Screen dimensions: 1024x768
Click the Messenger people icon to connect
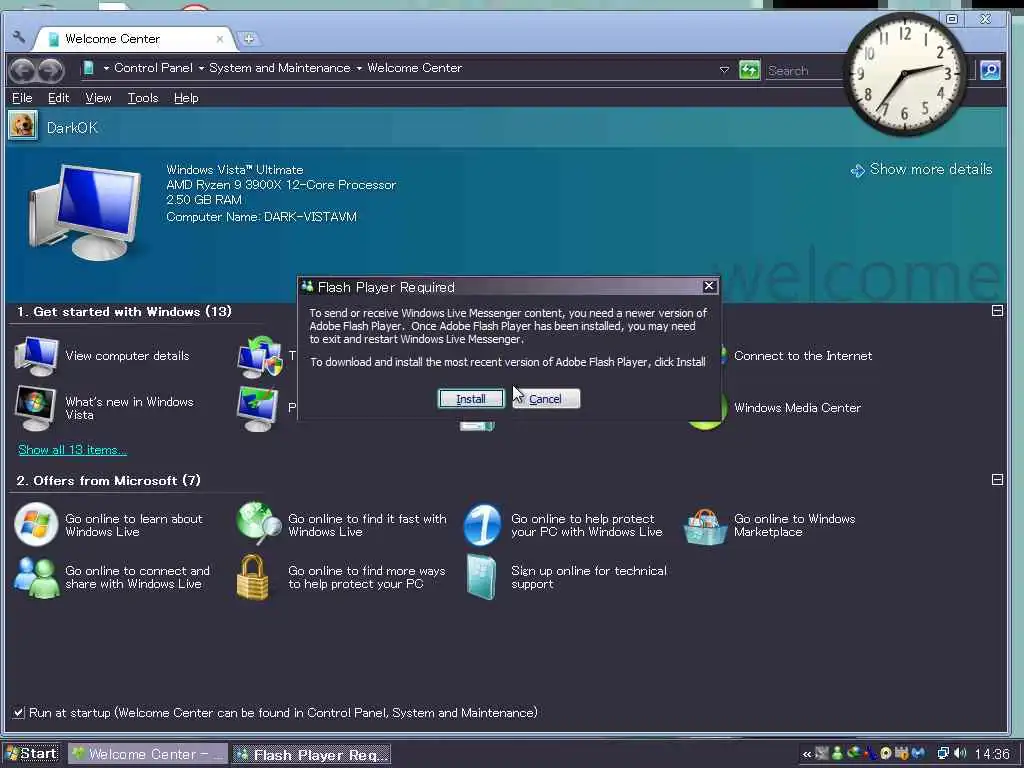point(37,577)
